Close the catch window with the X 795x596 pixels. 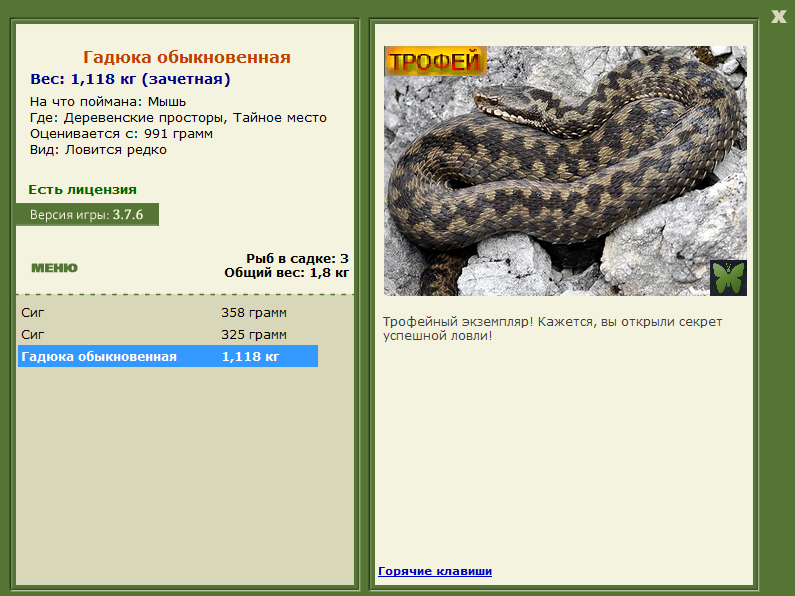point(779,16)
